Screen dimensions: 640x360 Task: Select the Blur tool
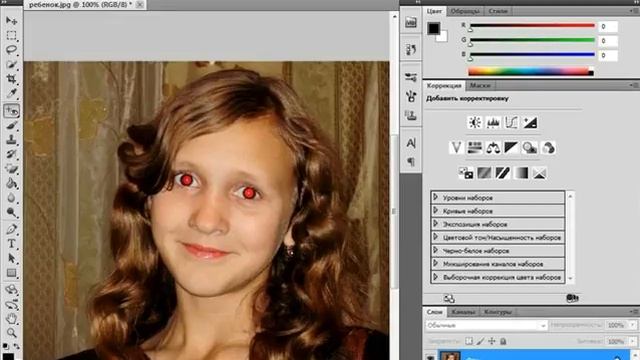[x=11, y=198]
